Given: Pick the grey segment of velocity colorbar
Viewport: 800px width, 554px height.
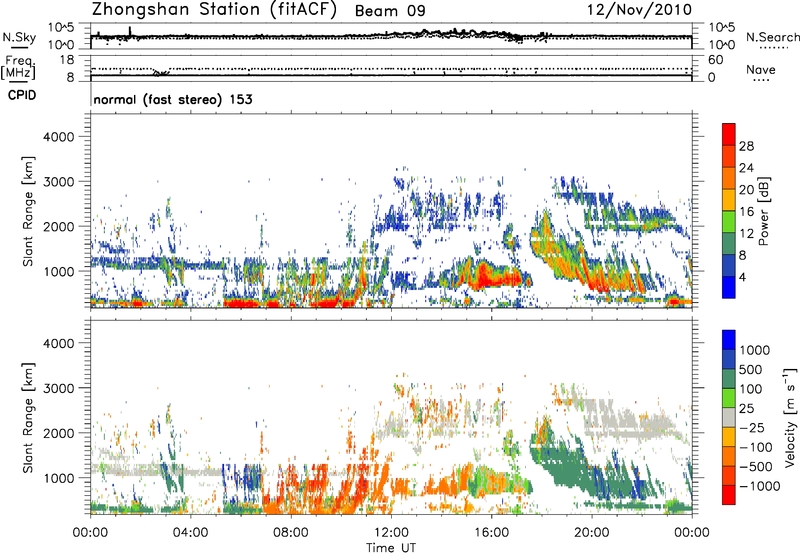Looking at the screenshot, I should pos(729,417).
